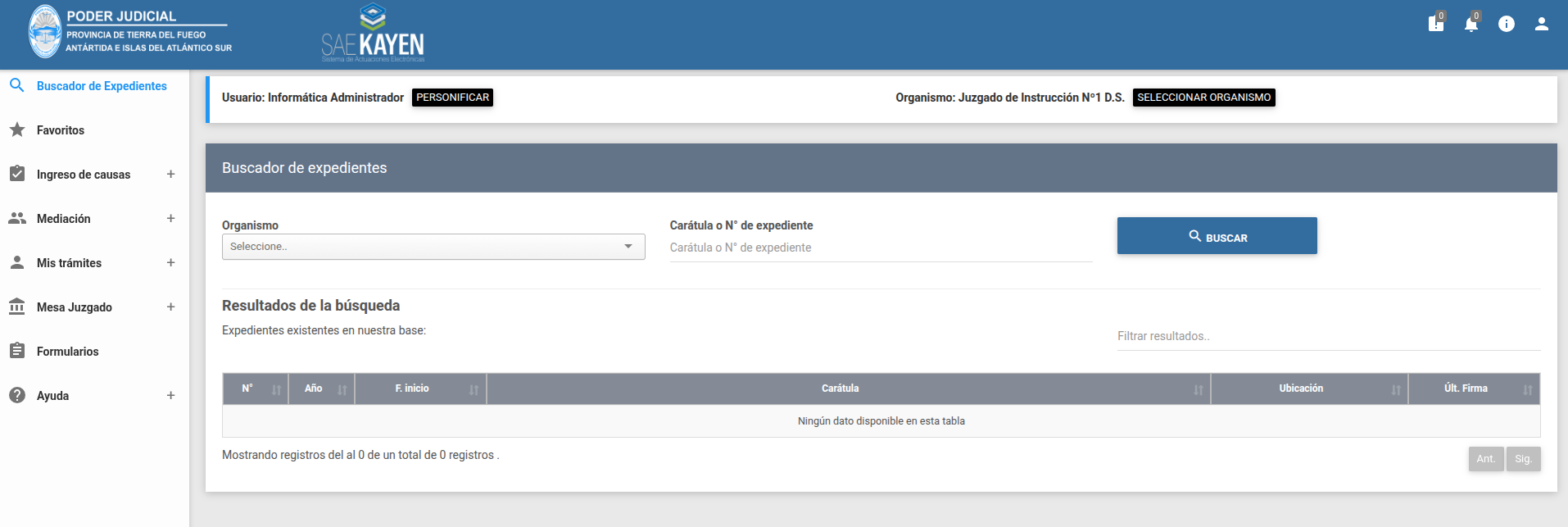Focus the Carátula o N° de expediente field
This screenshot has width=1568, height=527.
click(881, 248)
